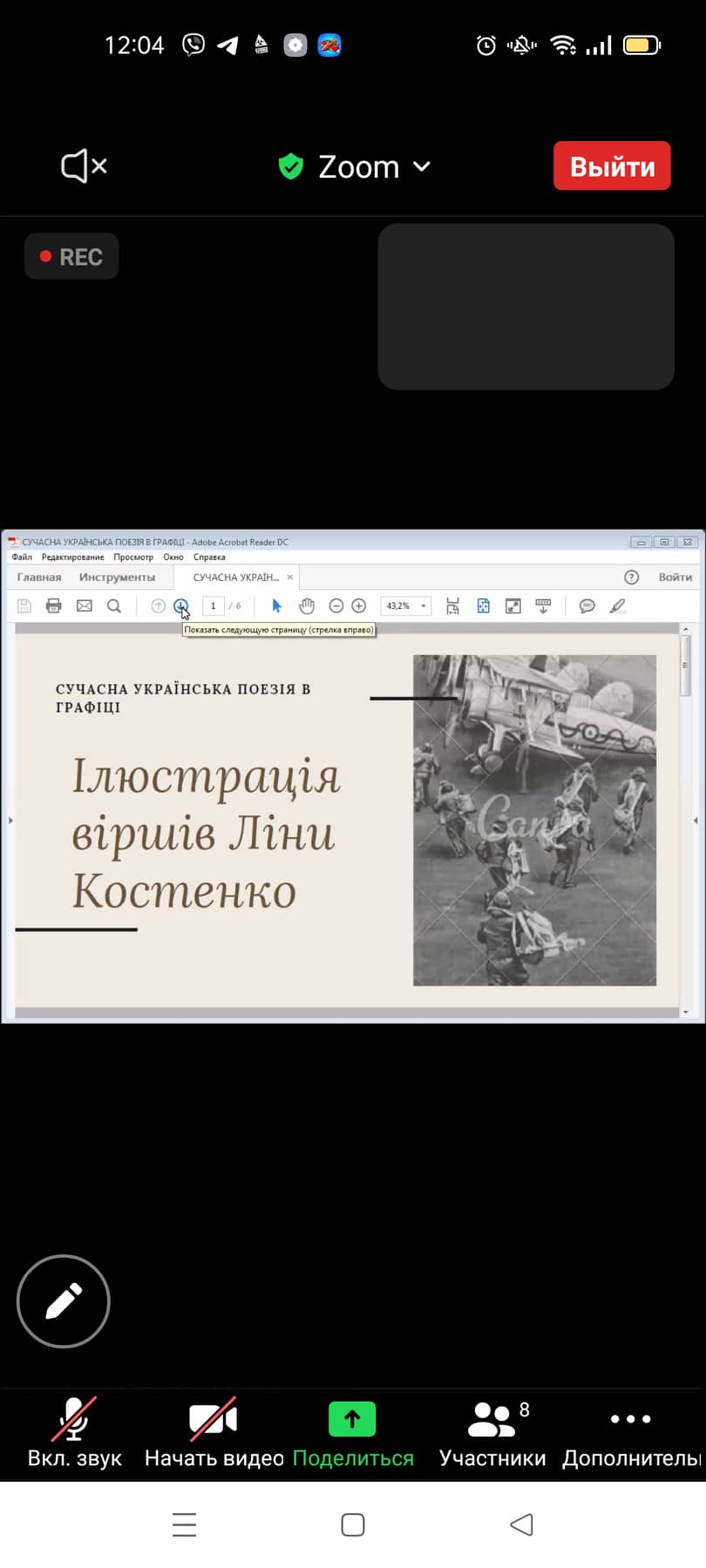Start camera via Начать видео
706x1568 pixels.
(x=214, y=1433)
